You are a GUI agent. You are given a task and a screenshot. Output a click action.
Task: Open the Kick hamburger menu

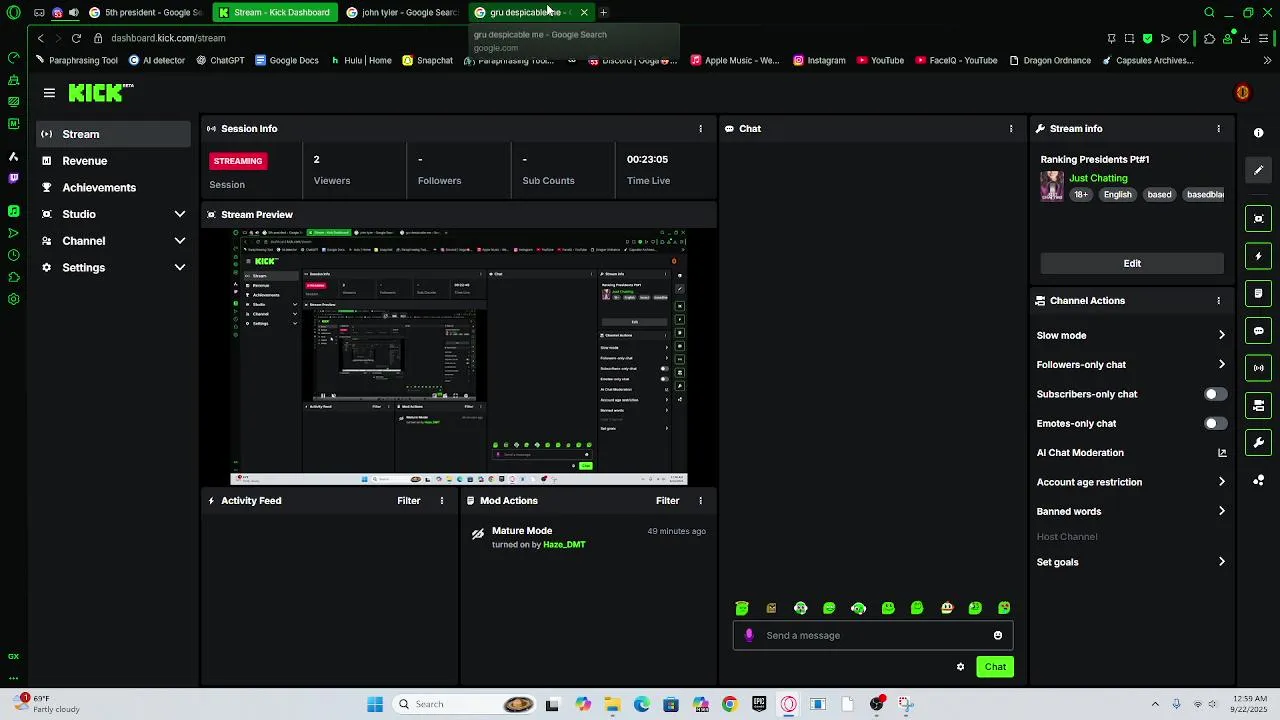(x=49, y=93)
